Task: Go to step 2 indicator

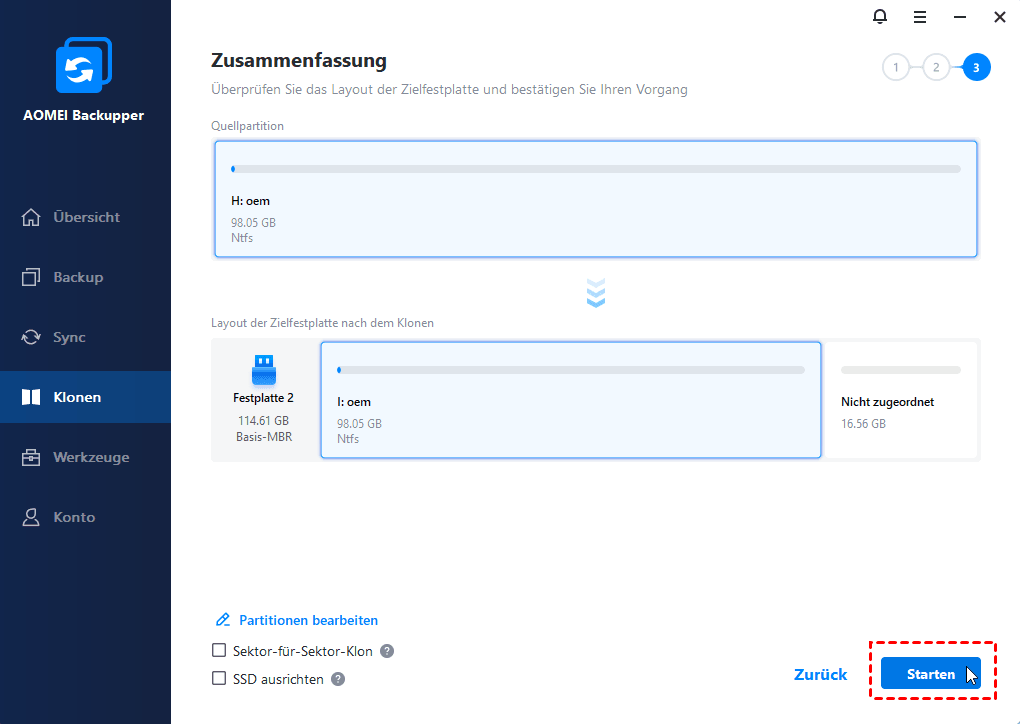Action: click(x=936, y=68)
